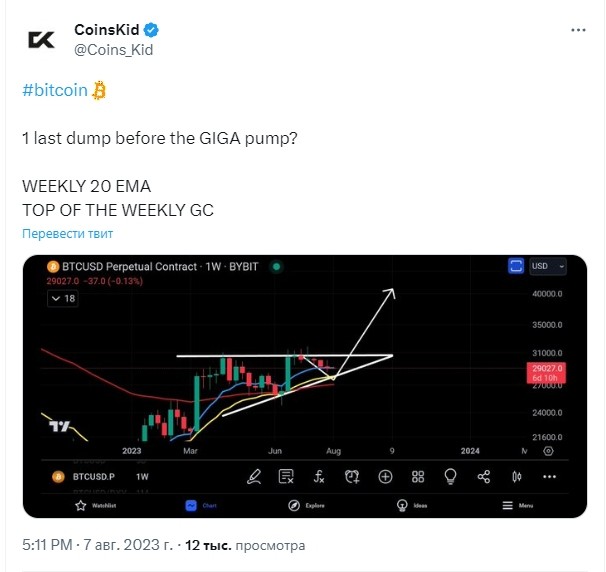Click the CoinsKid profile avatar logo

click(41, 40)
